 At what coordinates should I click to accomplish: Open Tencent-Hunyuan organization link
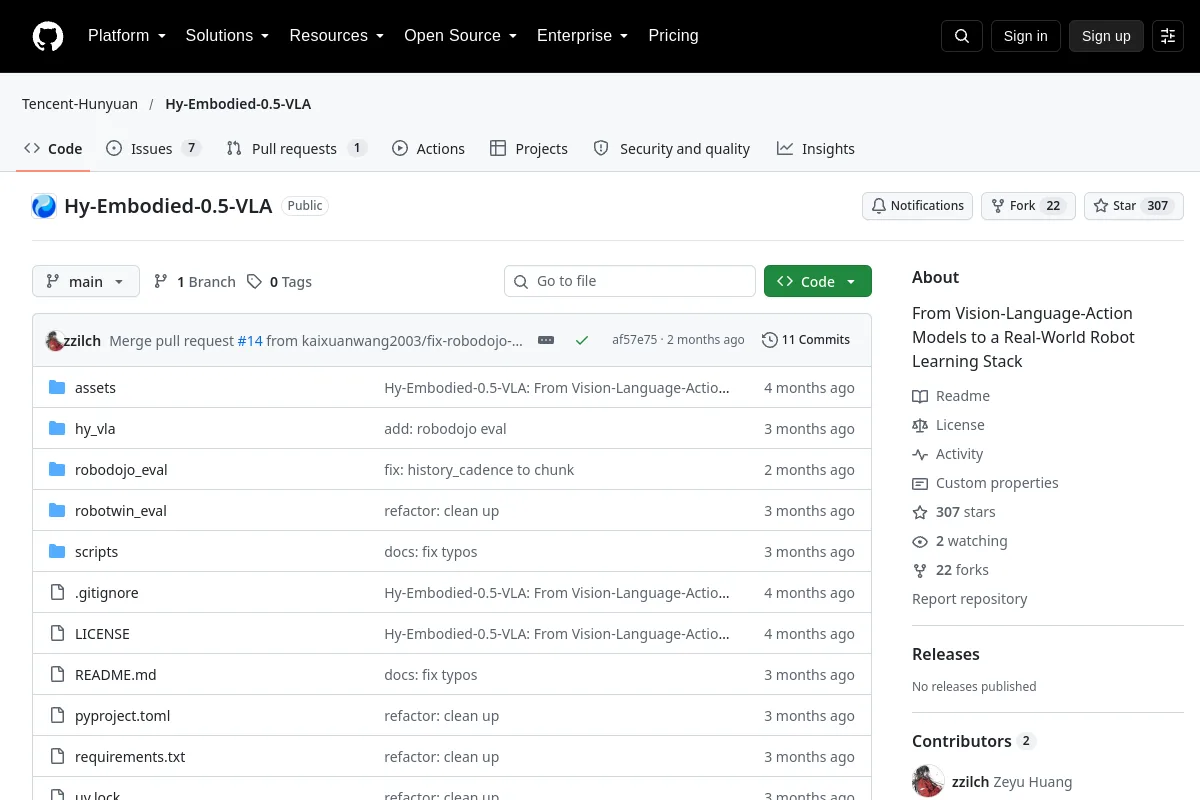pyautogui.click(x=80, y=104)
